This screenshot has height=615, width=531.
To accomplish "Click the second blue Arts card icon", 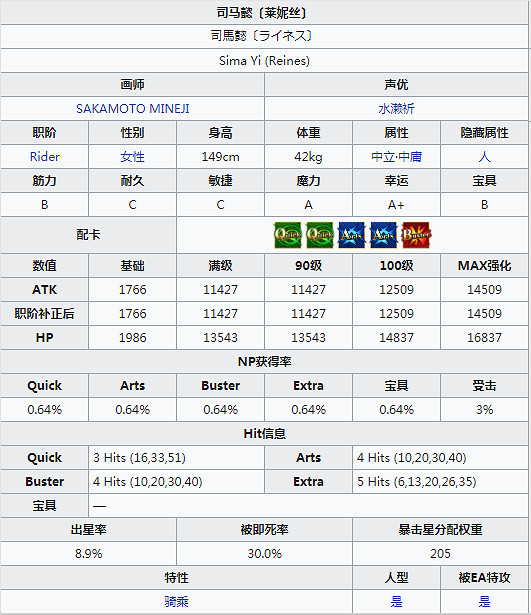I will pos(384,235).
